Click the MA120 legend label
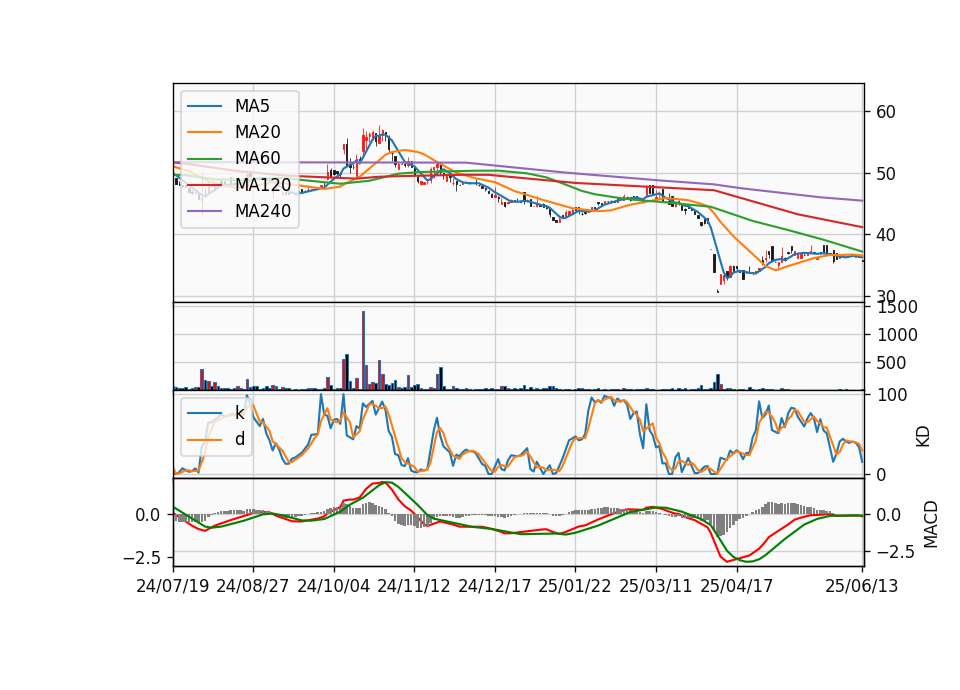 pos(263,185)
